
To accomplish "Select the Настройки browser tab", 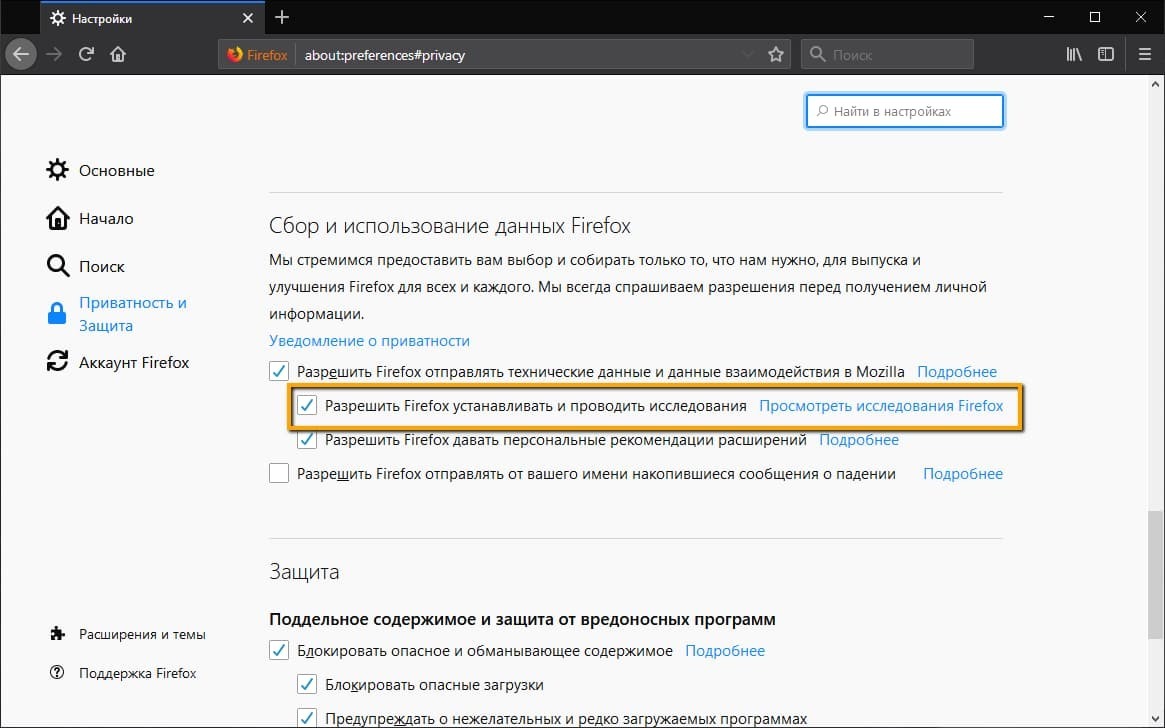I will pyautogui.click(x=152, y=18).
